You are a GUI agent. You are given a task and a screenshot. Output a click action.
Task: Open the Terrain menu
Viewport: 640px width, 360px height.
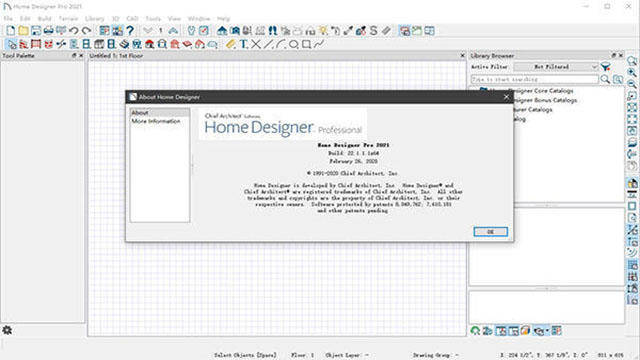click(68, 18)
